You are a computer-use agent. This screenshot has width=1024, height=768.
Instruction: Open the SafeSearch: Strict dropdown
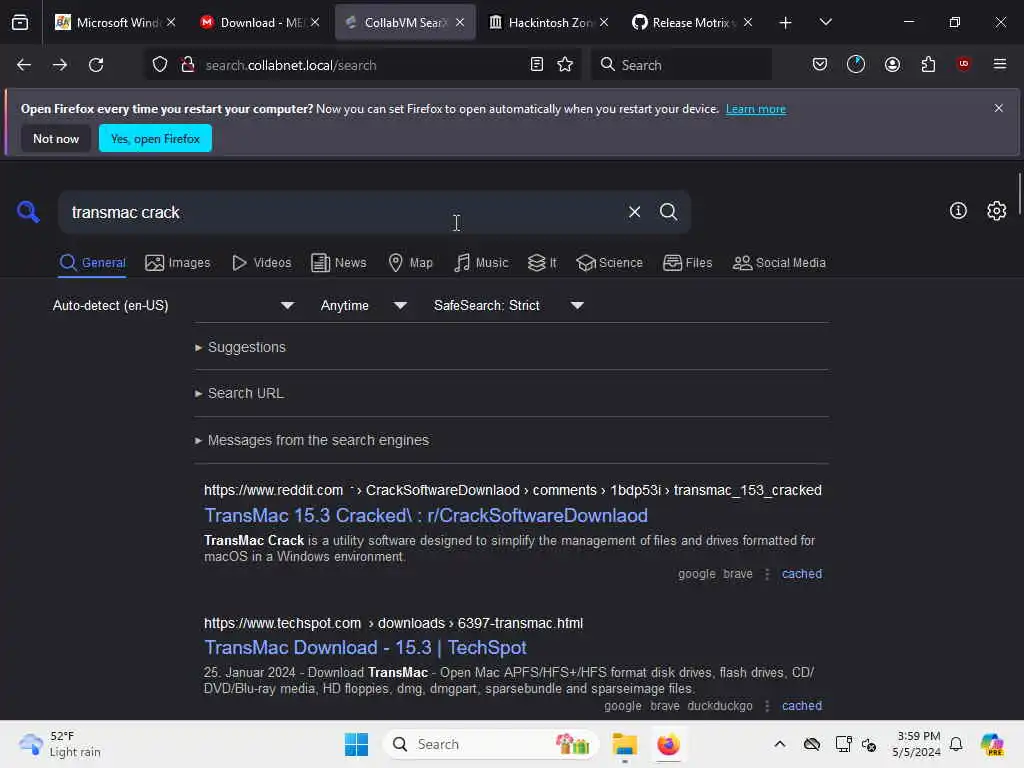click(508, 305)
